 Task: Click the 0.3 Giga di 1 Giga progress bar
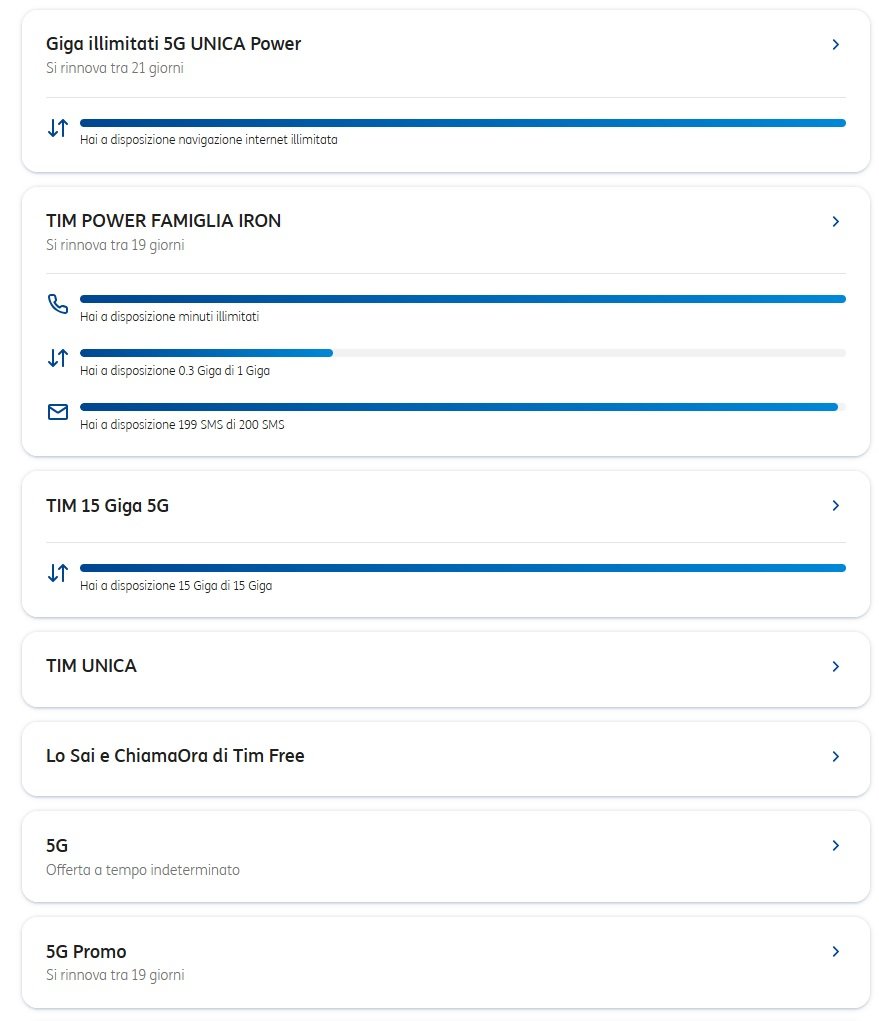pos(462,353)
